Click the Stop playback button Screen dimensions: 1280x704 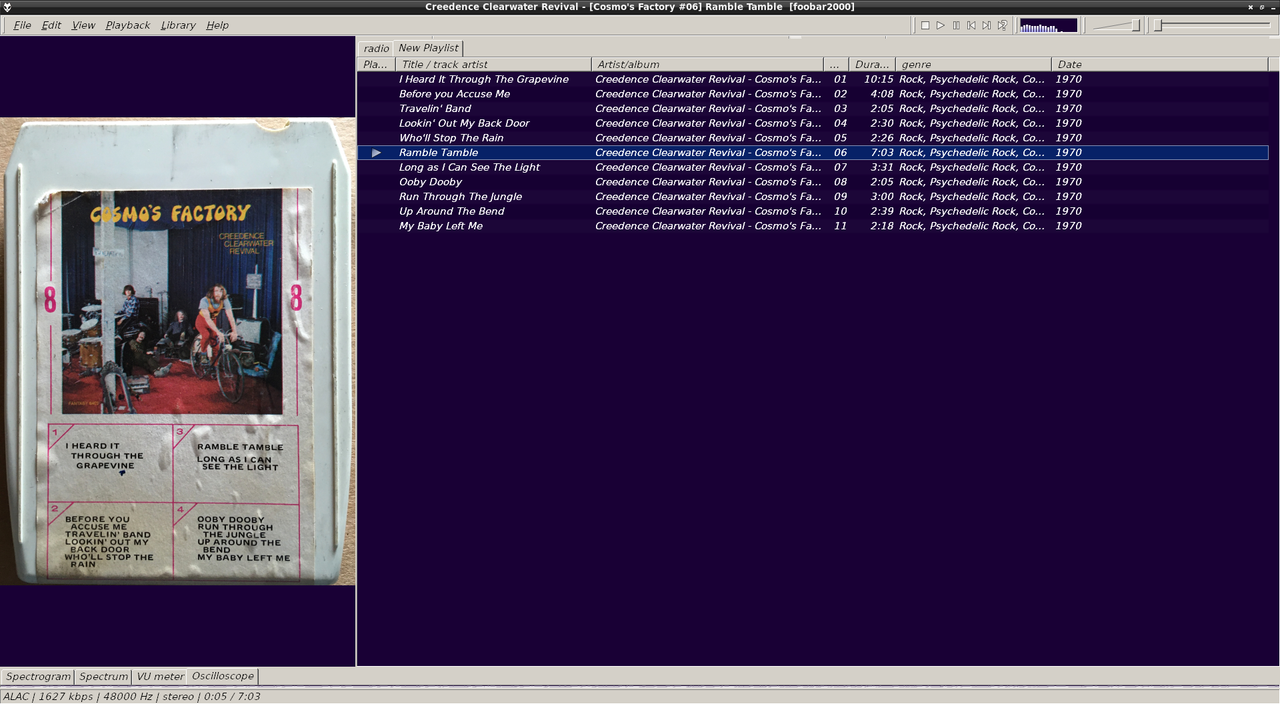[925, 25]
